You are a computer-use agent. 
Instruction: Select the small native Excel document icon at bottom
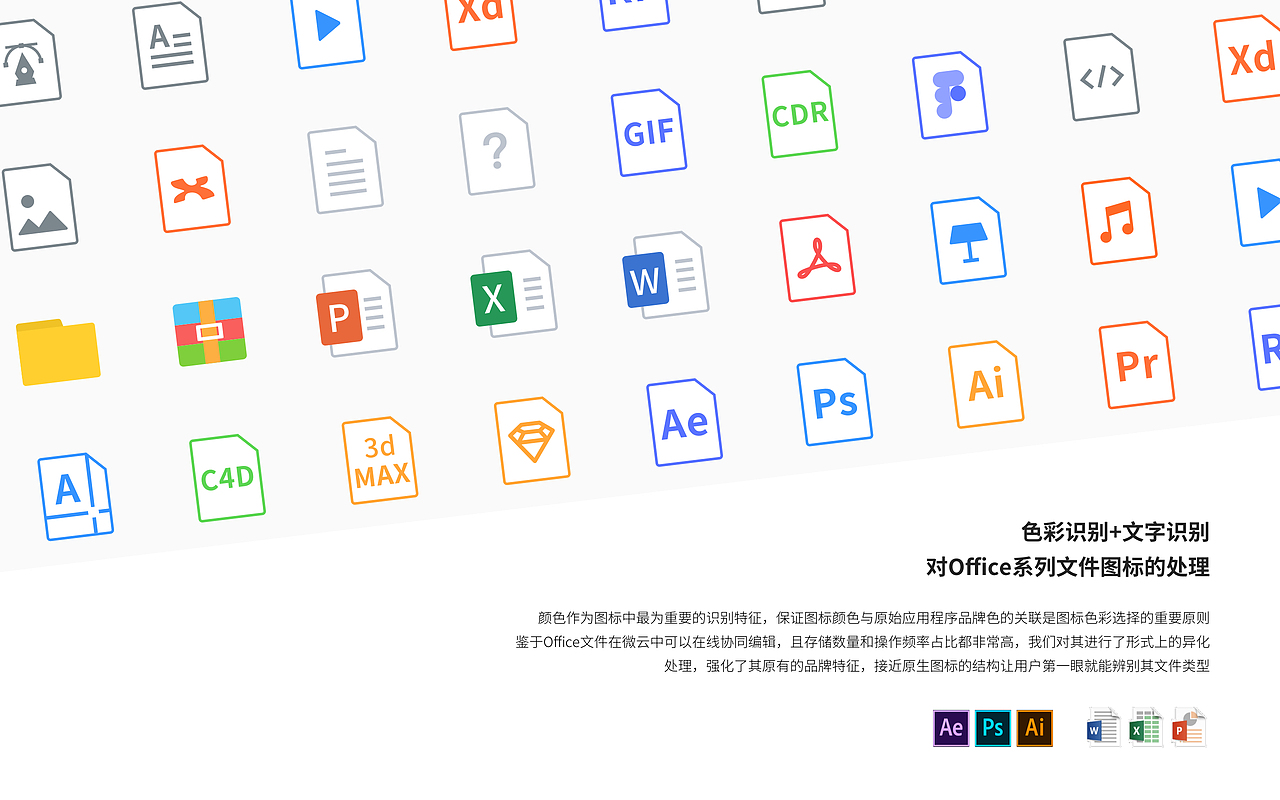[x=1146, y=728]
